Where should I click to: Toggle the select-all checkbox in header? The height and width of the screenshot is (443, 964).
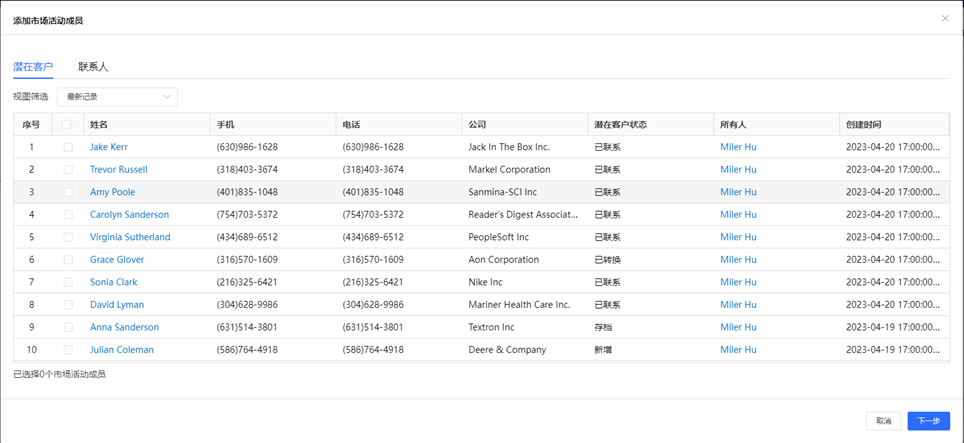pos(67,125)
